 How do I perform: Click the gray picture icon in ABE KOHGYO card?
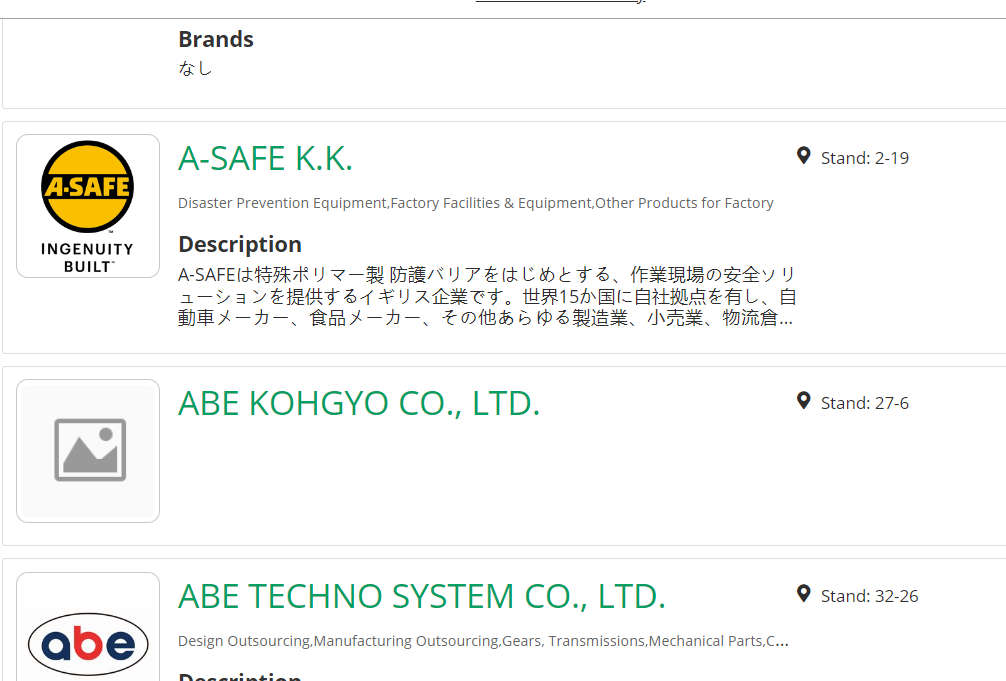(90, 450)
